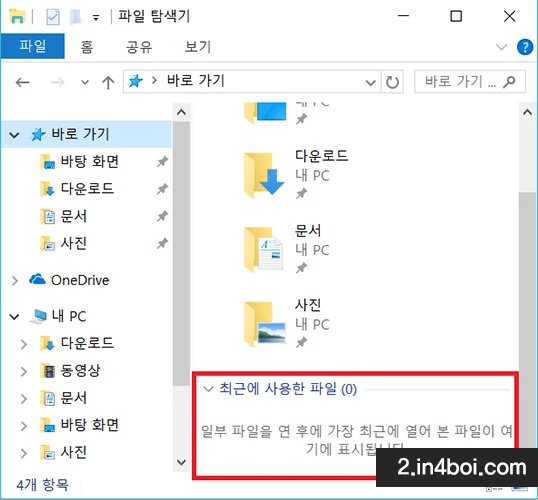Select 문서 folder under 내 PC

[73, 398]
